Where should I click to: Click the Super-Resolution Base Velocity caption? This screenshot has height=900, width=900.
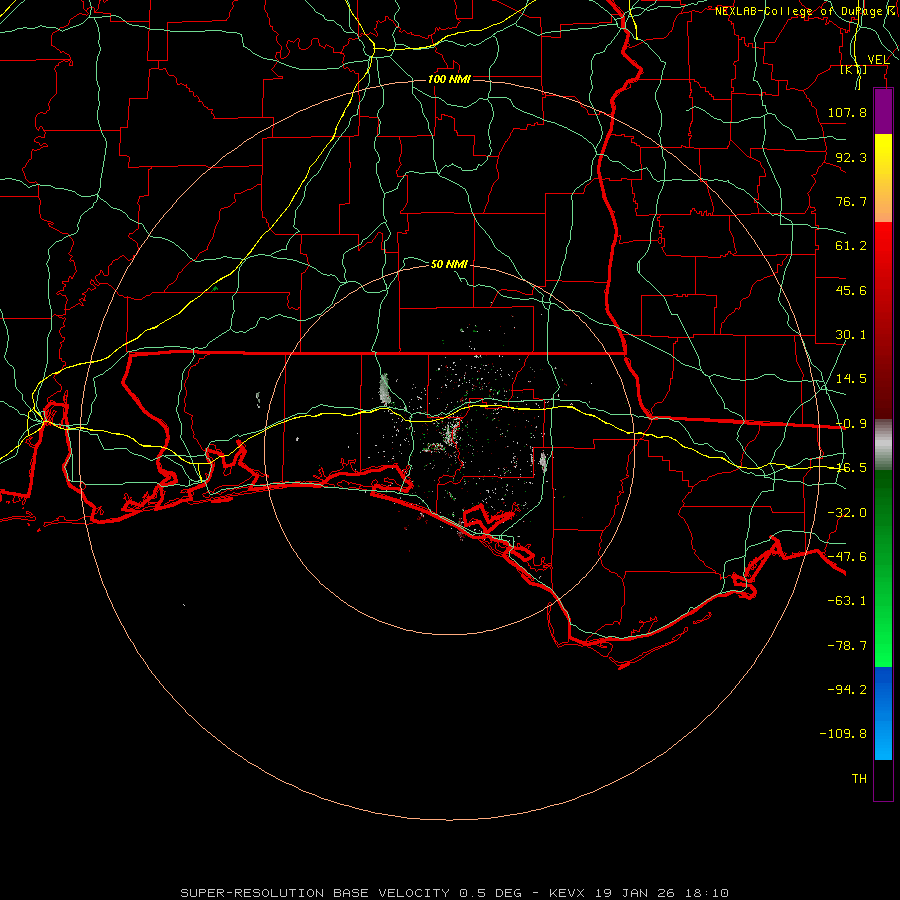coord(455,893)
